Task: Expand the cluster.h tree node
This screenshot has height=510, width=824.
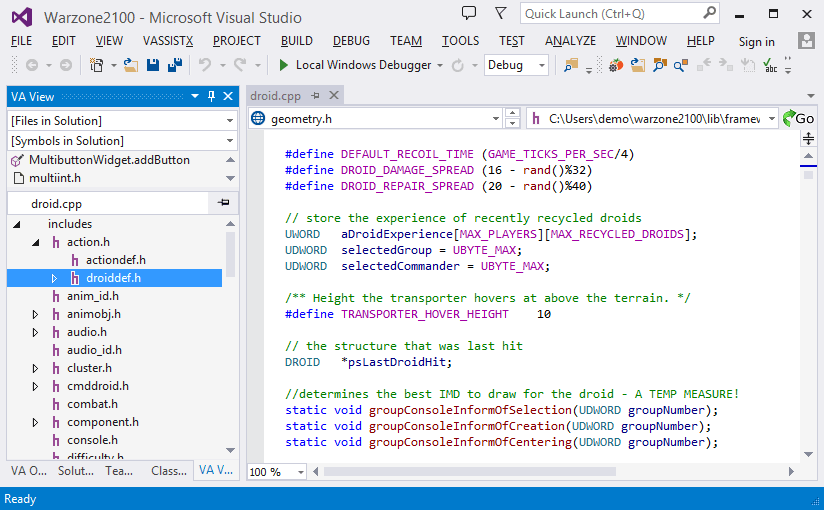Action: pos(35,369)
